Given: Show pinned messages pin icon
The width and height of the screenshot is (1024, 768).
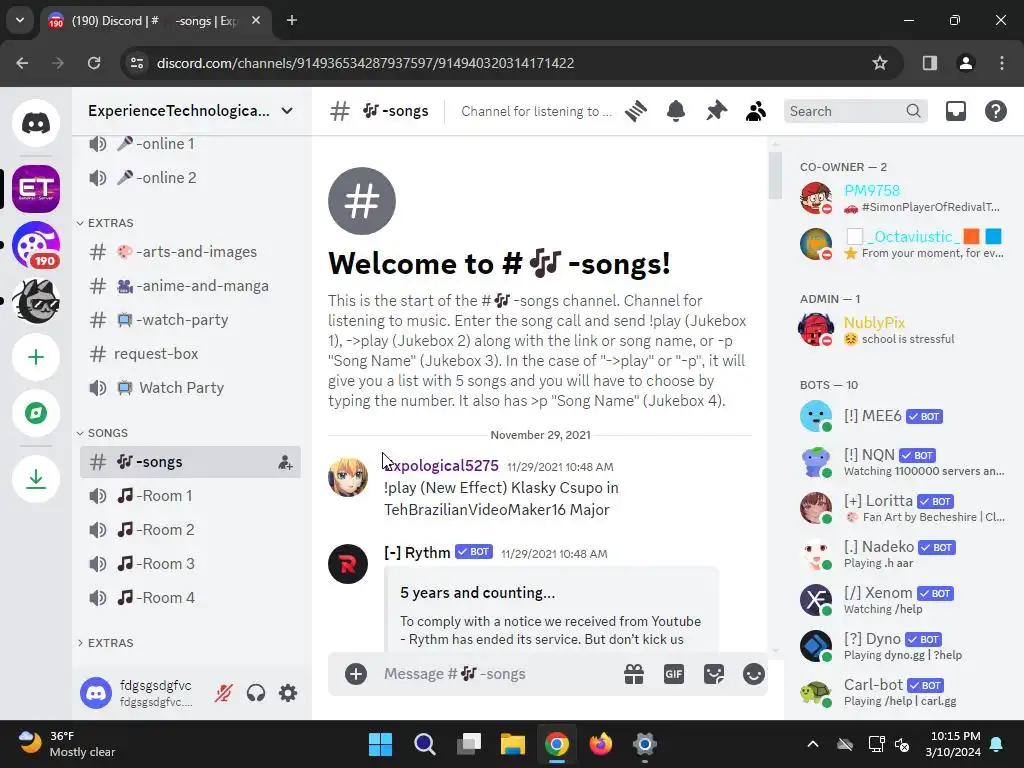Looking at the screenshot, I should coord(716,111).
